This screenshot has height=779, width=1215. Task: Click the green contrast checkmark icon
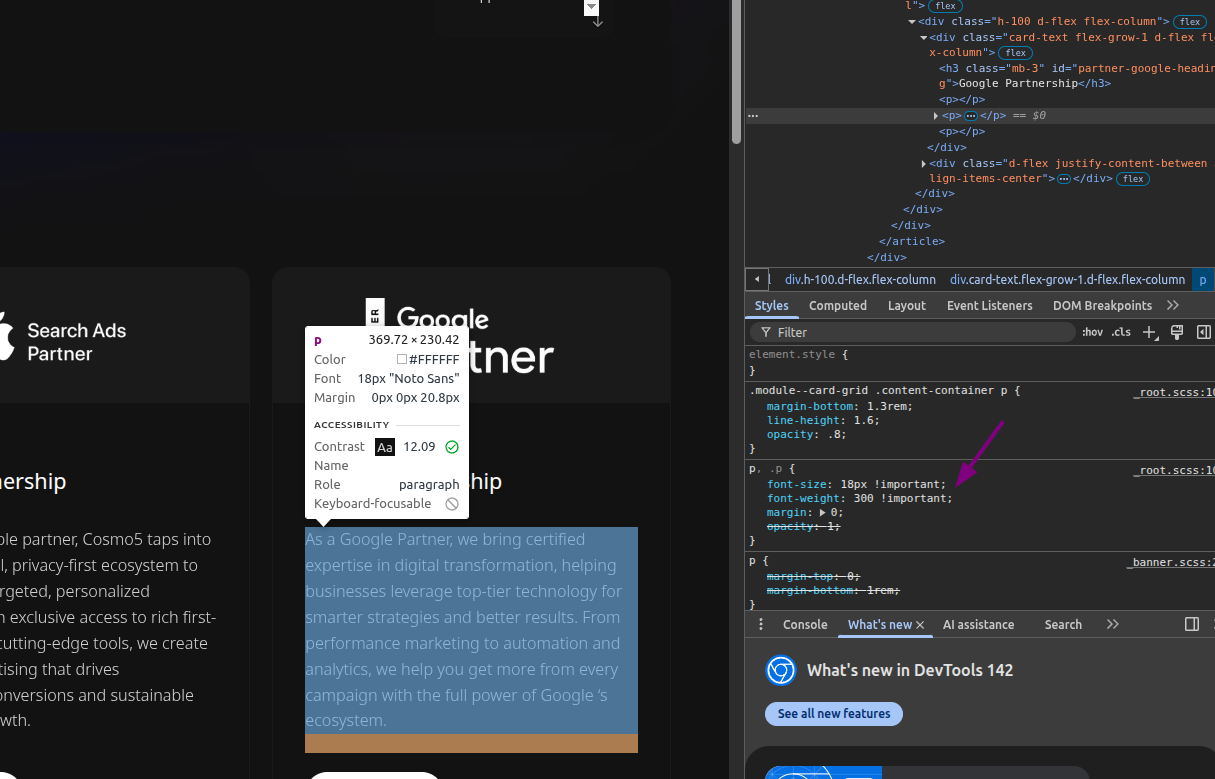click(x=452, y=447)
